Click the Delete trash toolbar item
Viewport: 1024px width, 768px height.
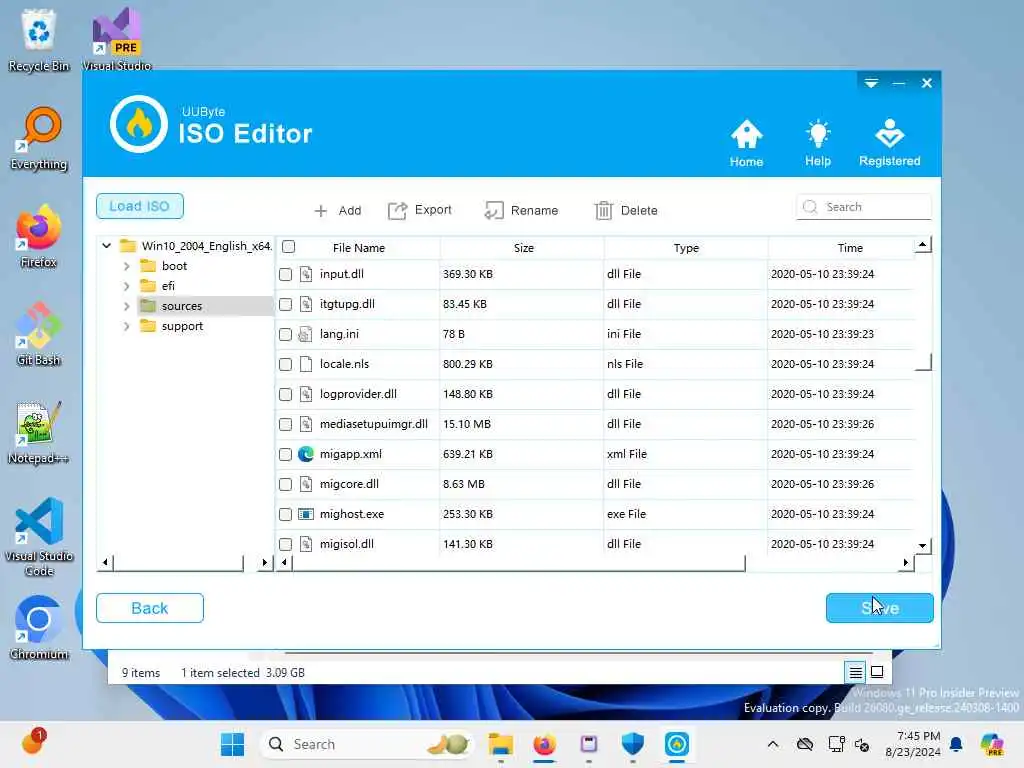click(x=626, y=210)
